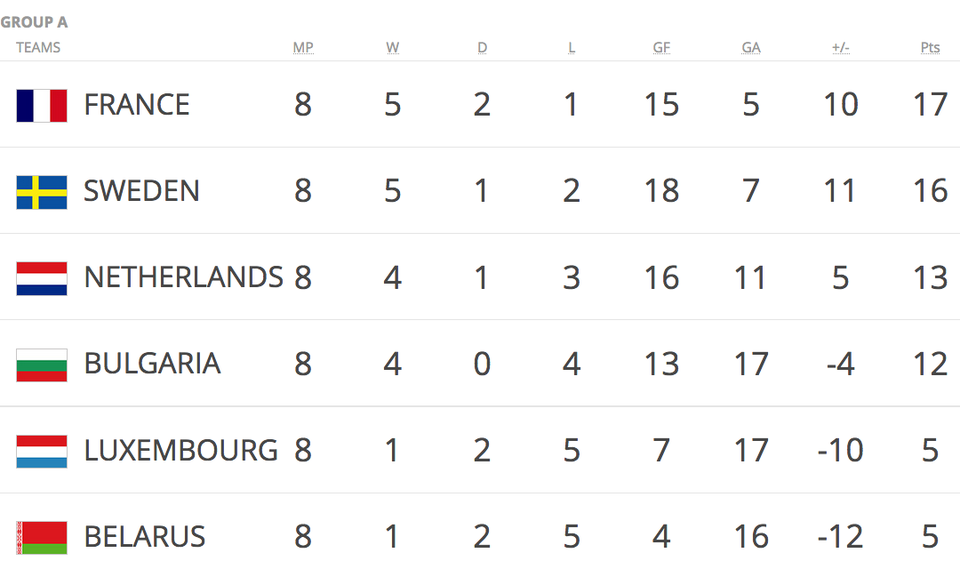Image resolution: width=960 pixels, height=569 pixels.
Task: Open the NETHERLANDS team name
Action: pyautogui.click(x=184, y=277)
